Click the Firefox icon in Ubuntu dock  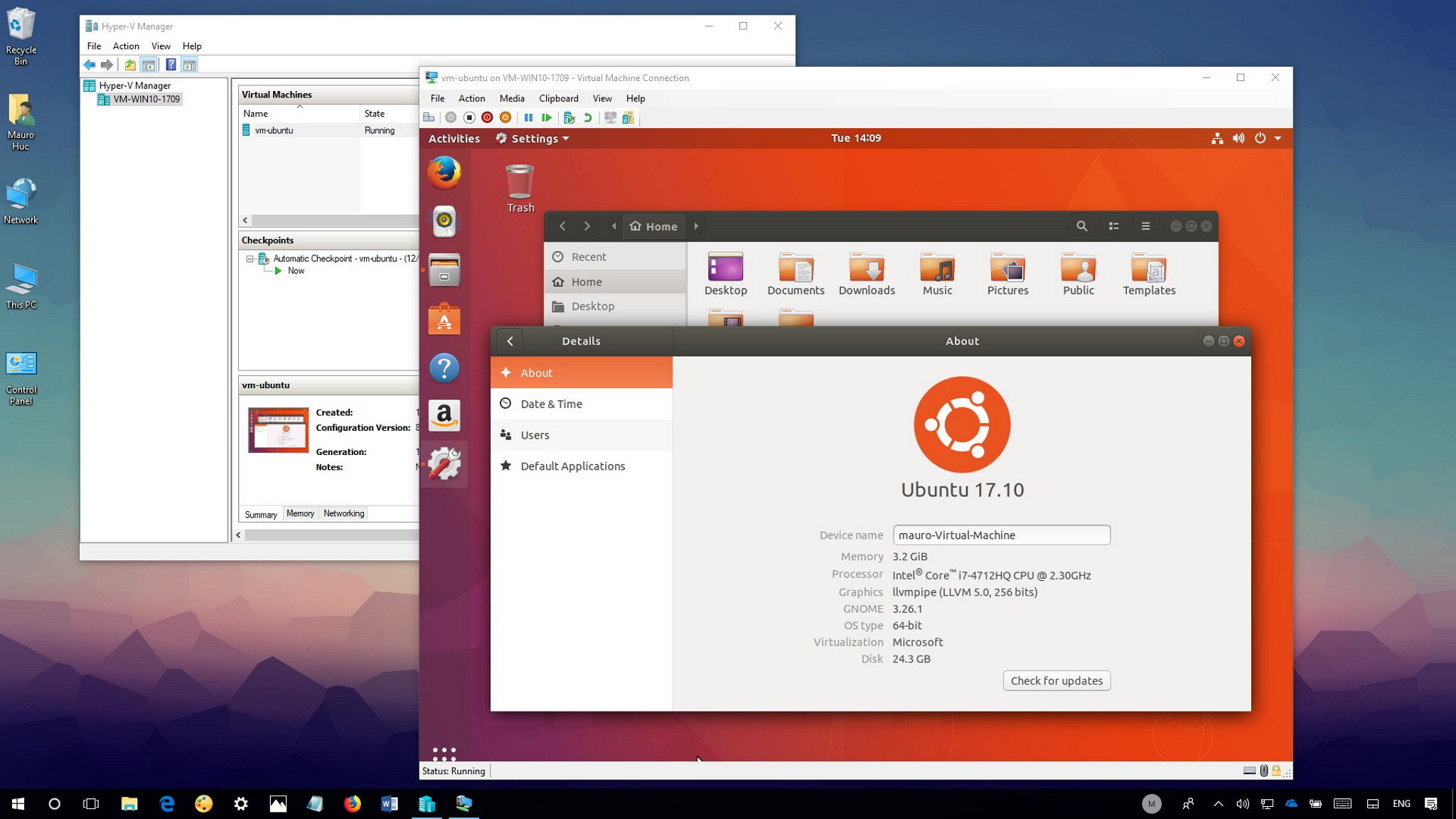[x=444, y=172]
